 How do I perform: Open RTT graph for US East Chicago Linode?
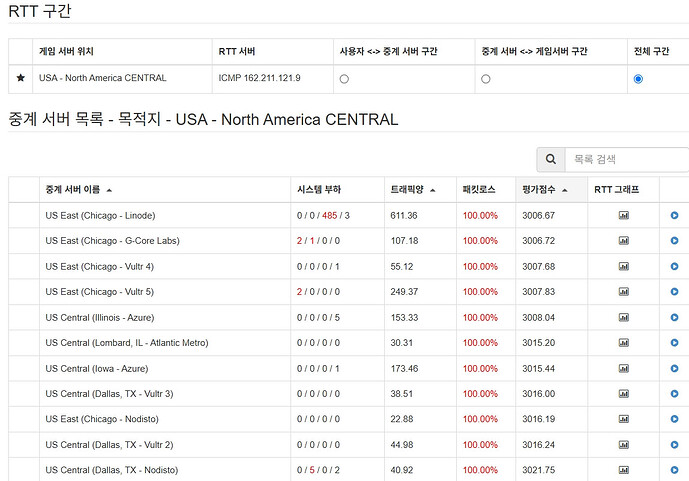click(x=624, y=215)
